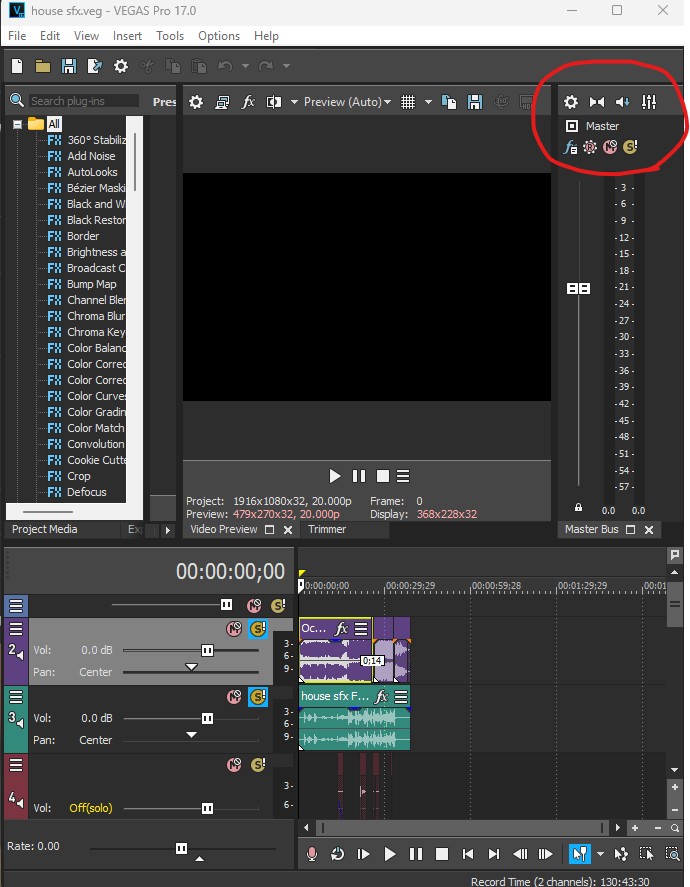
Task: Select the Envelope edit tool
Action: pos(621,854)
